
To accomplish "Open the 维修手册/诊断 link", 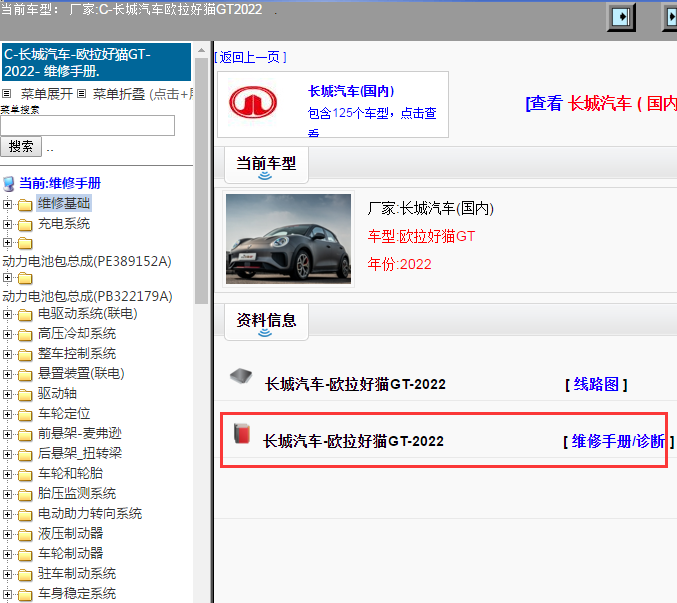I will [618, 441].
